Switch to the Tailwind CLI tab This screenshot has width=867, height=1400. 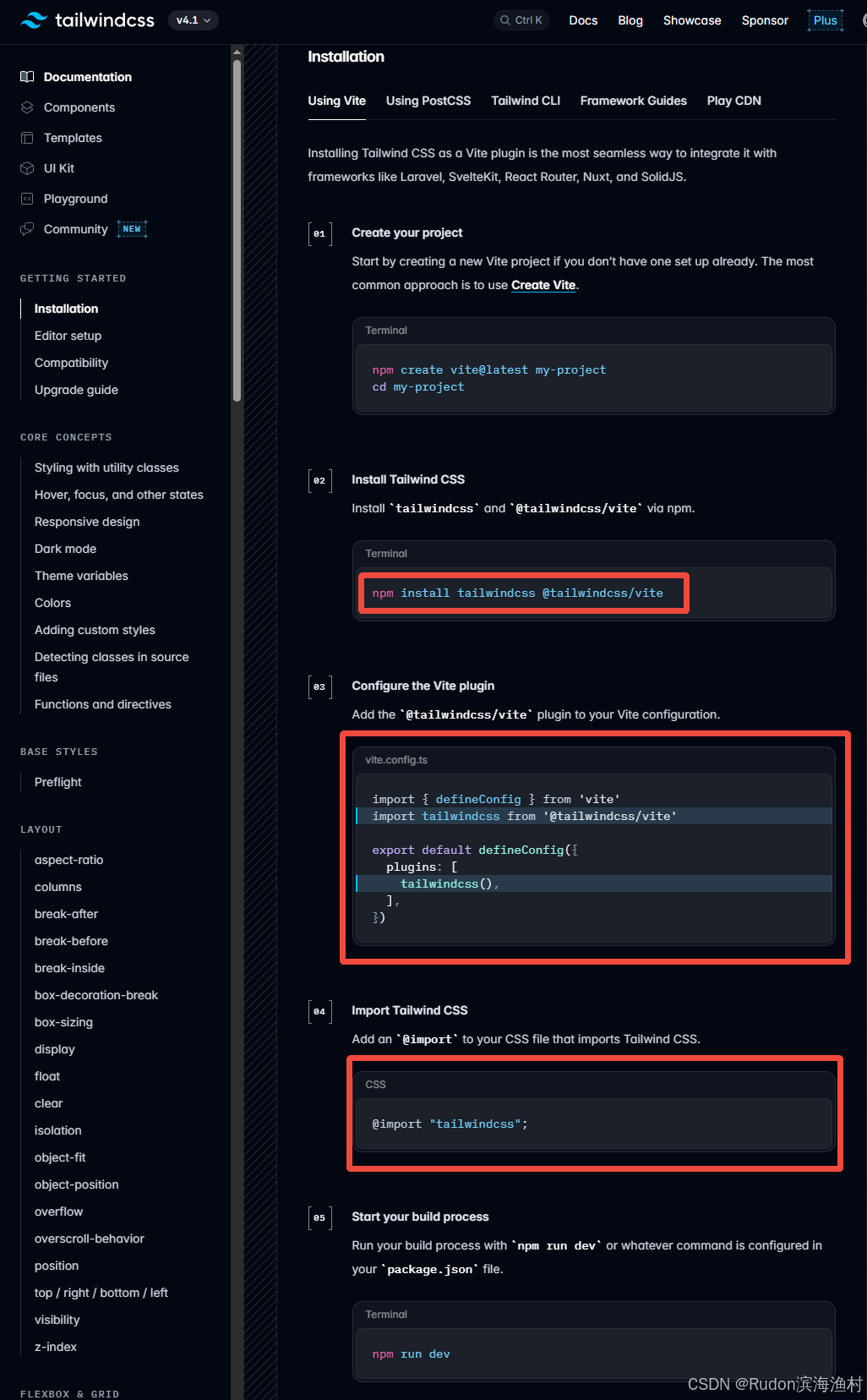pos(526,101)
